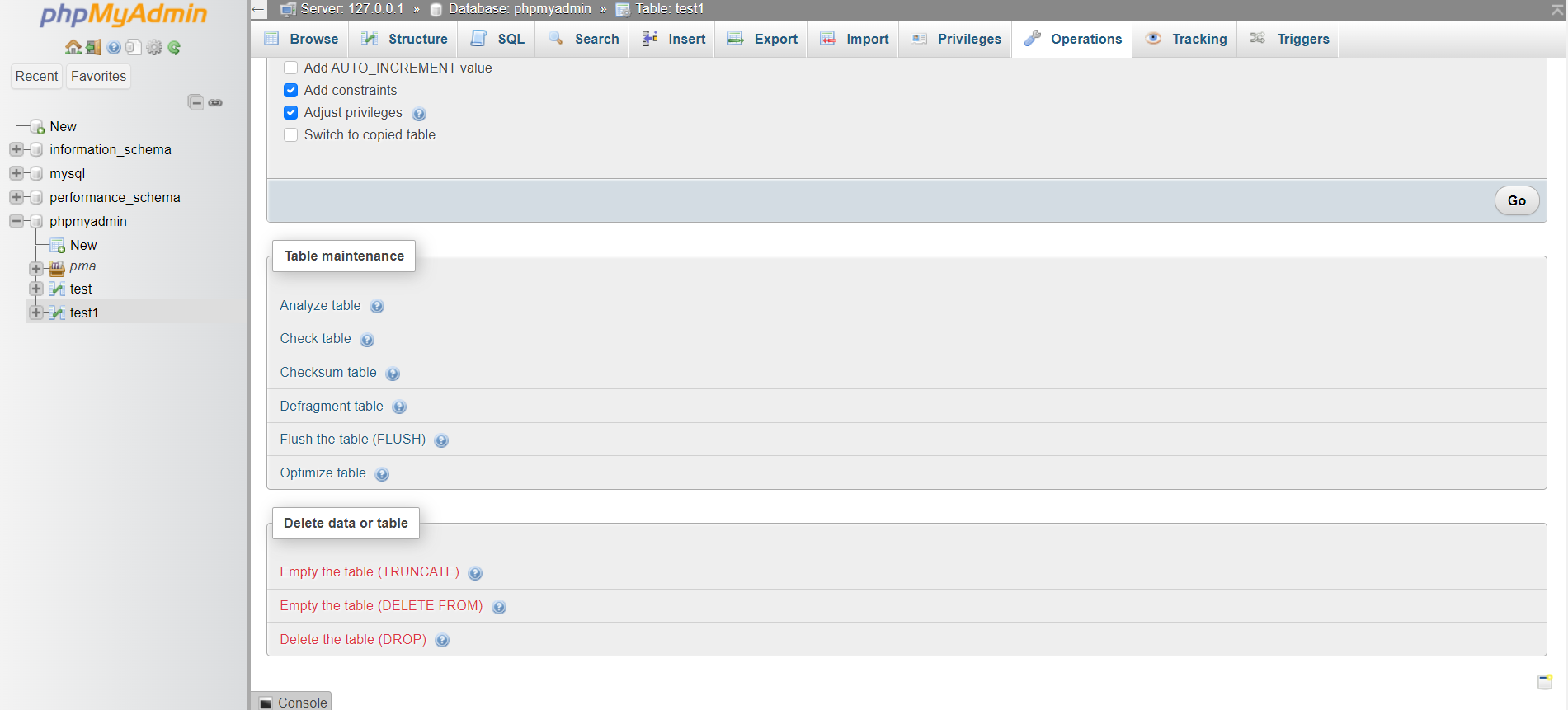Image resolution: width=1568 pixels, height=710 pixels.
Task: Click the unlink from main panel chain icon
Action: (215, 103)
